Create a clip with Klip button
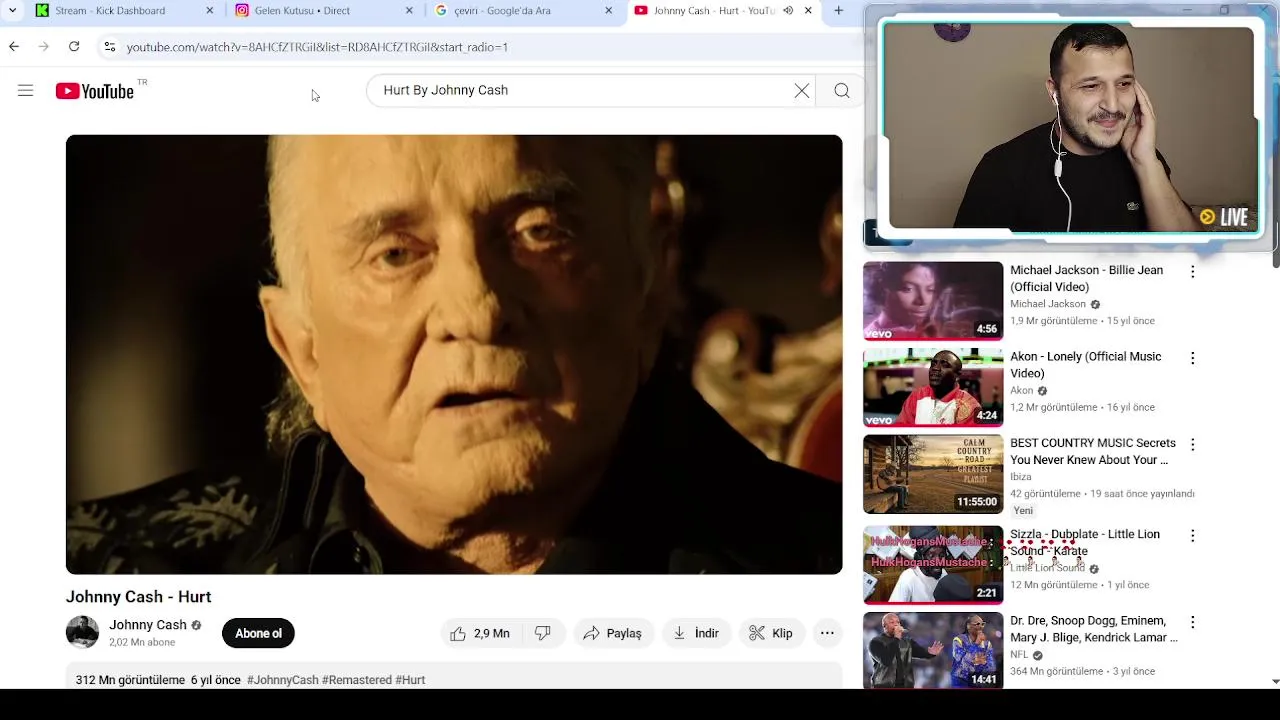The width and height of the screenshot is (1280, 720). (771, 634)
